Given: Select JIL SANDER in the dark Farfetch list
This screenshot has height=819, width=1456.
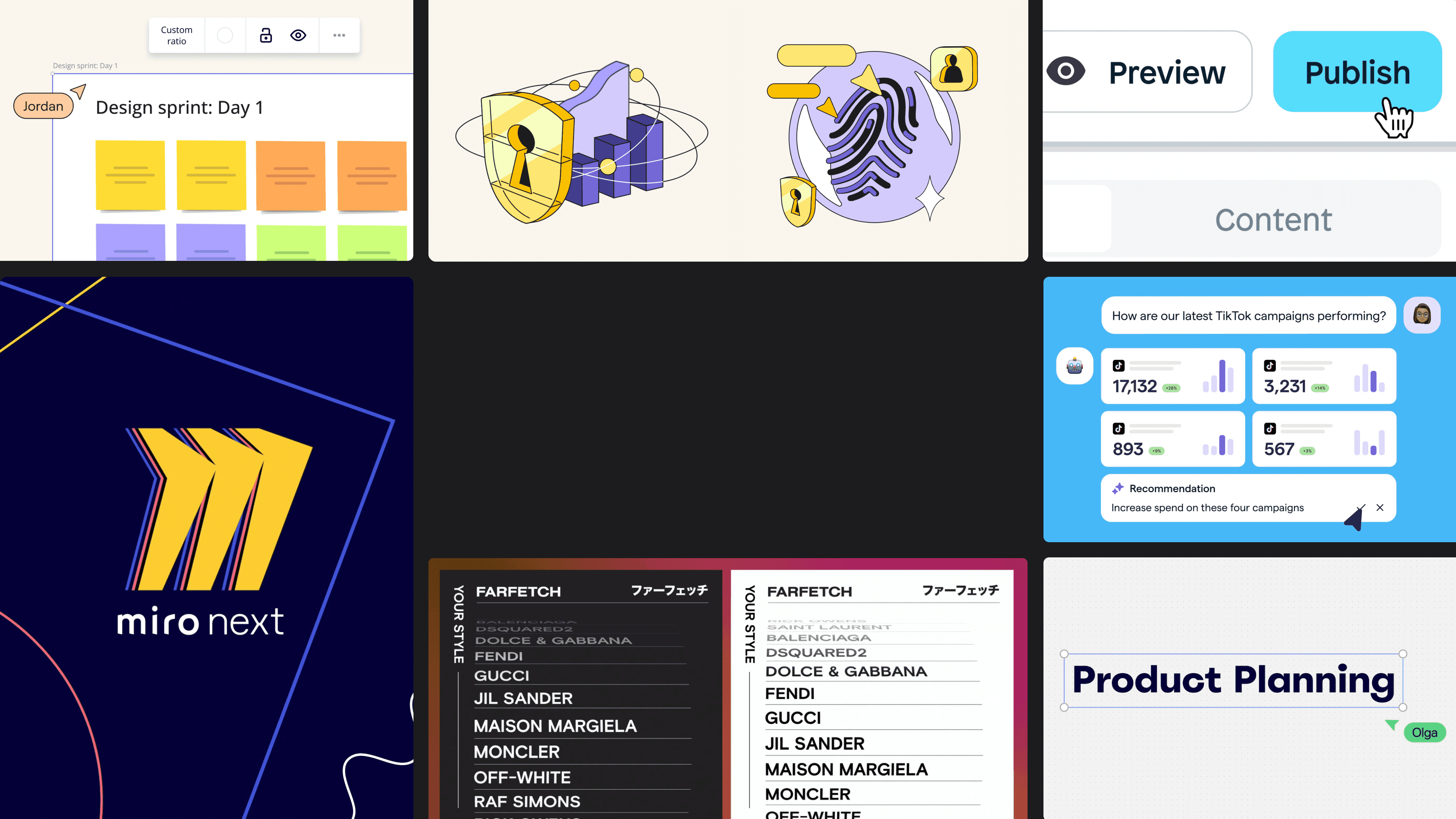Looking at the screenshot, I should (x=523, y=698).
